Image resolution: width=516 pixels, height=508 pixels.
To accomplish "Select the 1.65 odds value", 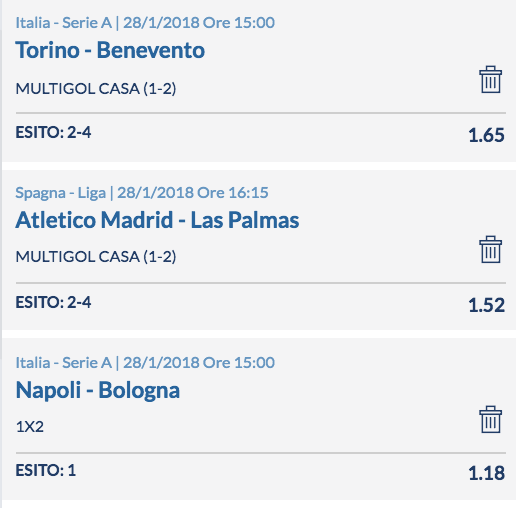I will 486,135.
